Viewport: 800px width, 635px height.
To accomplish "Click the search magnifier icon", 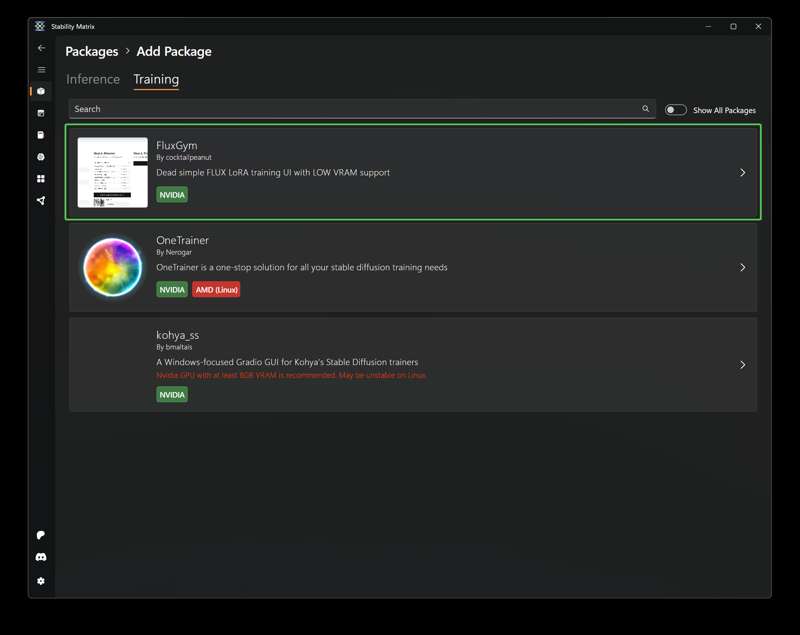I will 646,109.
